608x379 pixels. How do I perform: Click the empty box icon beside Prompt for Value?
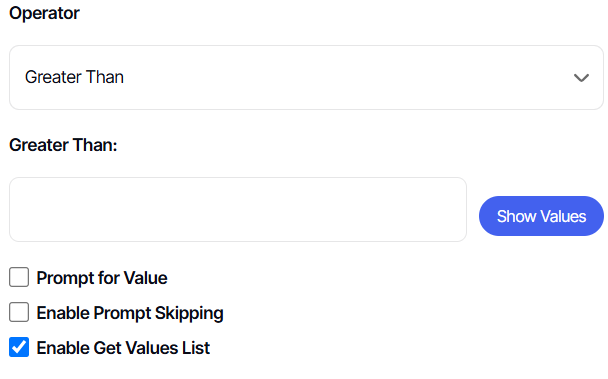coord(19,277)
